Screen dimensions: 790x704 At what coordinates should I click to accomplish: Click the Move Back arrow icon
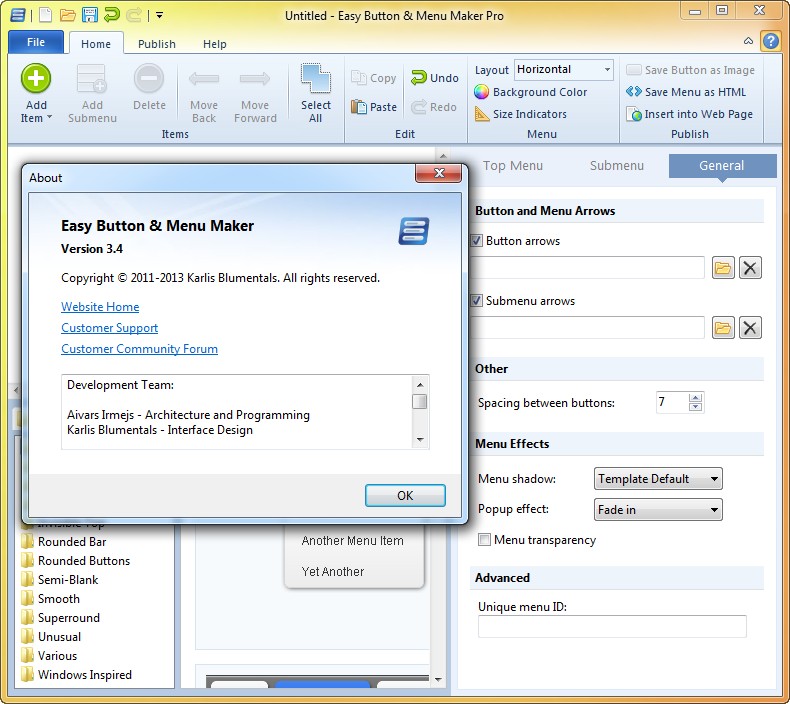coord(204,79)
